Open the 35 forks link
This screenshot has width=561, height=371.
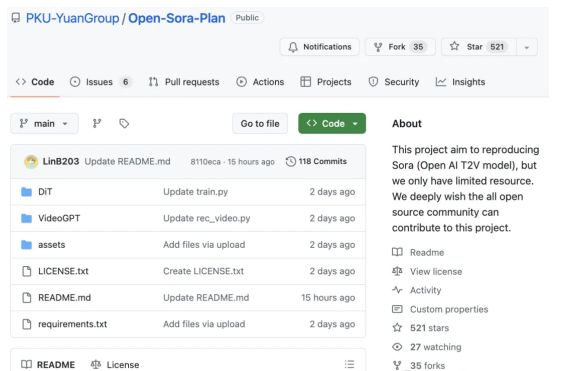point(419,366)
